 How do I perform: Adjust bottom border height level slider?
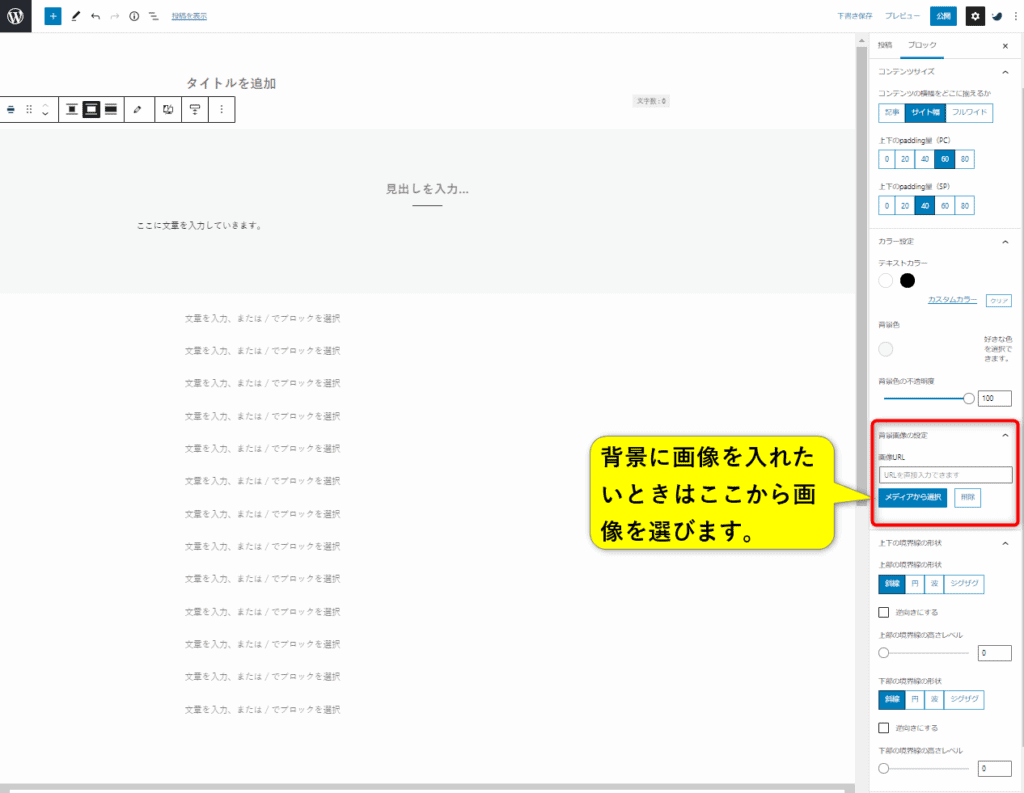884,769
